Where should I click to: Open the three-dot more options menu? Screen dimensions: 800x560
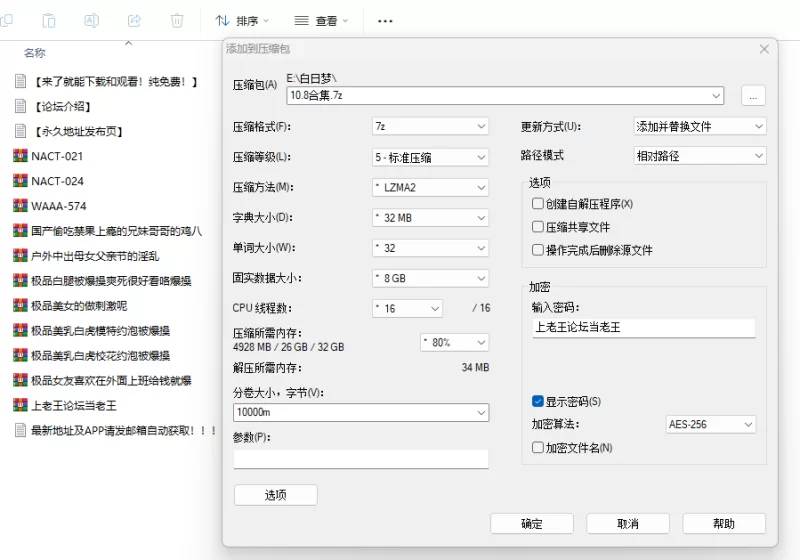(385, 20)
